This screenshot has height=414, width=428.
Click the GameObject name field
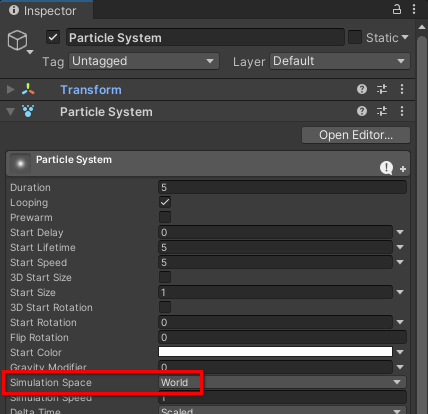click(205, 37)
